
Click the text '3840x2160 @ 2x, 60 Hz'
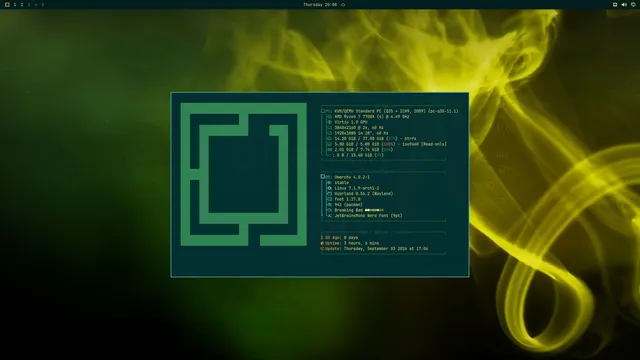[x=359, y=127]
